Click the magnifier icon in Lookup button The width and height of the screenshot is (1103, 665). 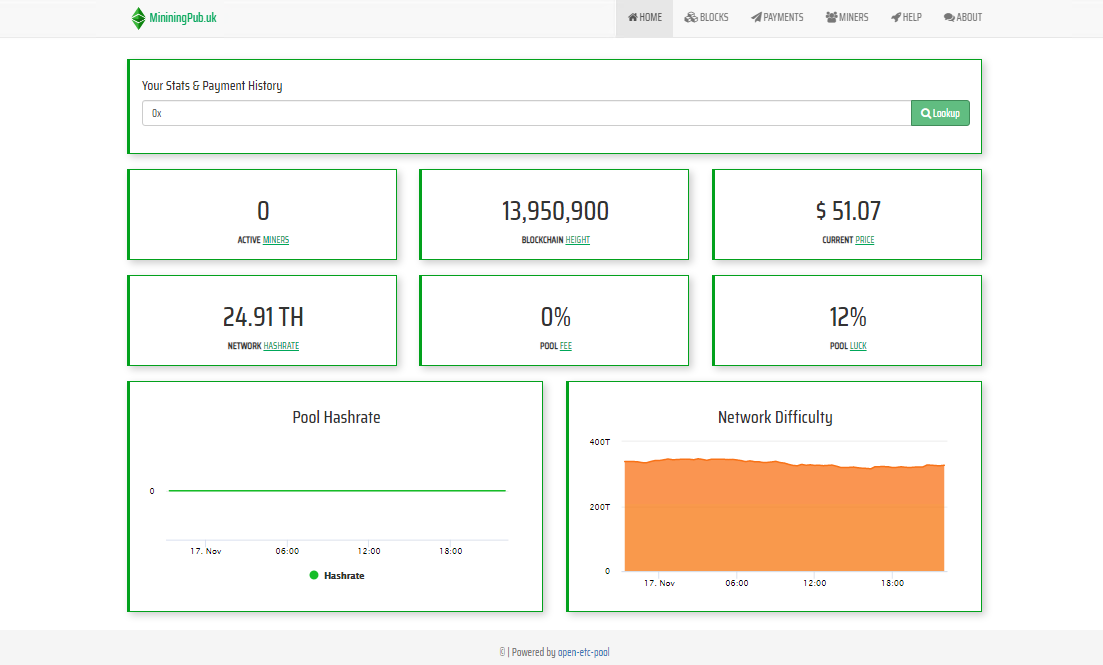[926, 113]
